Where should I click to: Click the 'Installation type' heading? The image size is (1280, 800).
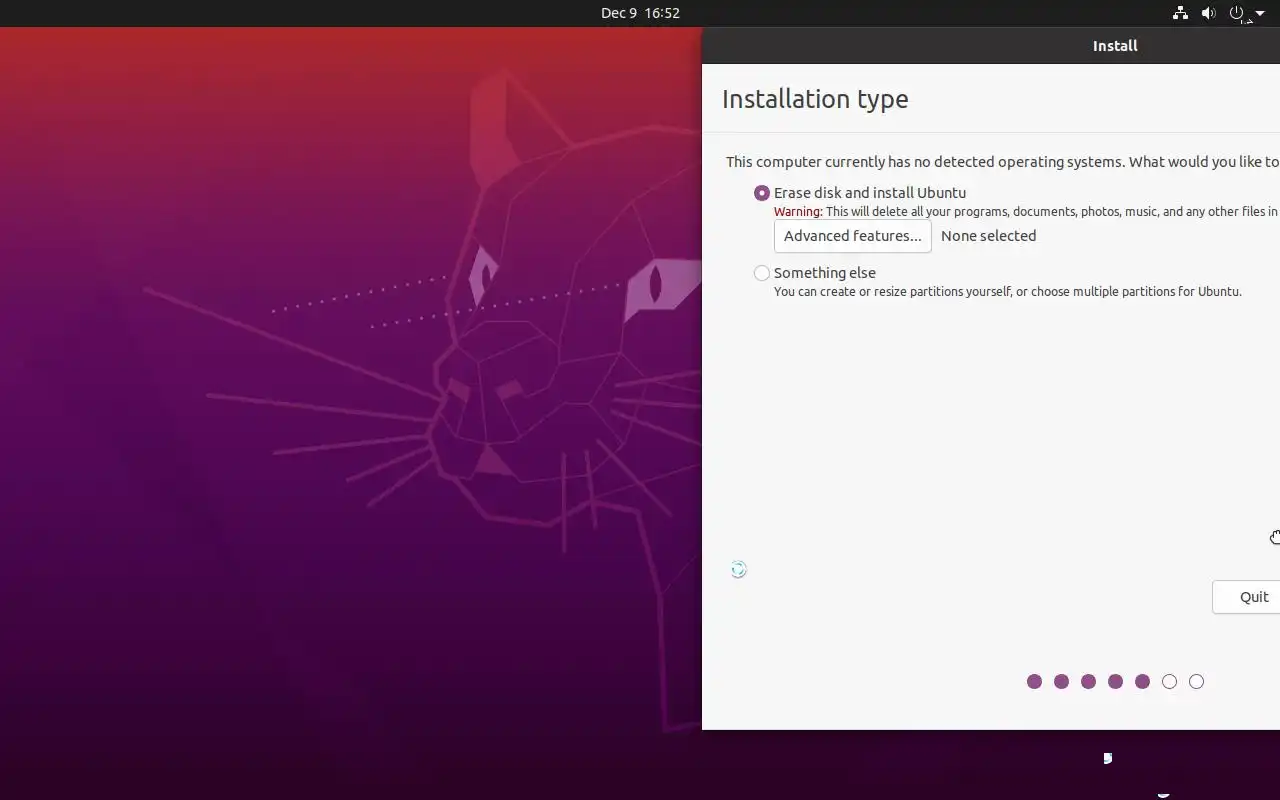pyautogui.click(x=815, y=99)
